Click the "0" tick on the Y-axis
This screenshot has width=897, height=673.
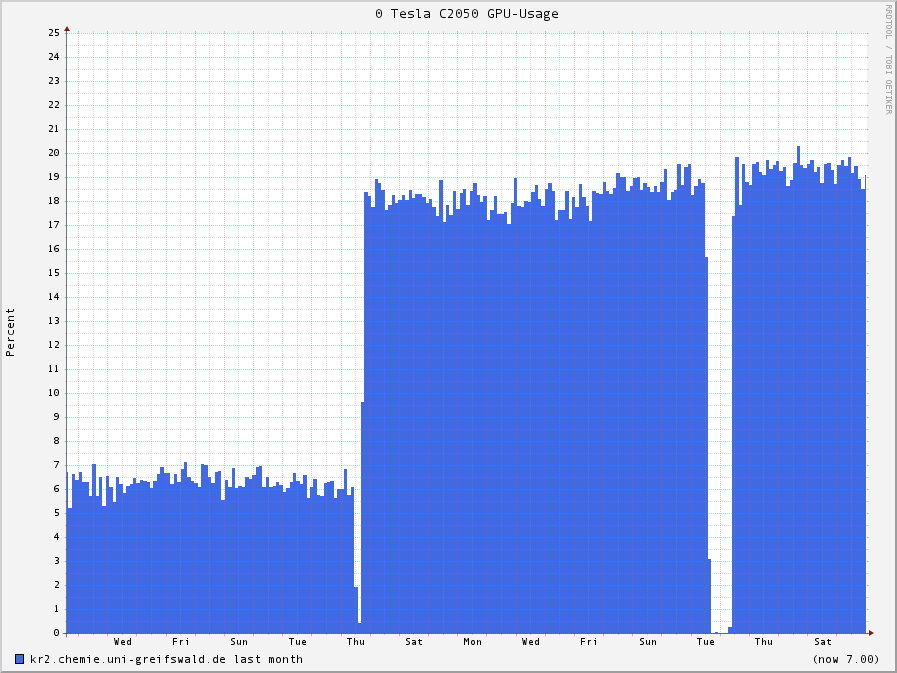click(x=57, y=633)
